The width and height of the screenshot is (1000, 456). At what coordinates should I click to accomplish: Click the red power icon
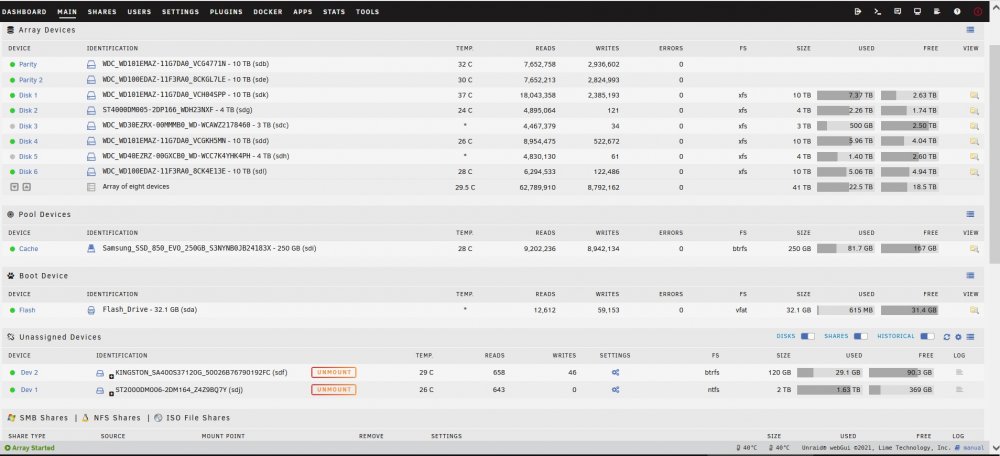coord(978,11)
